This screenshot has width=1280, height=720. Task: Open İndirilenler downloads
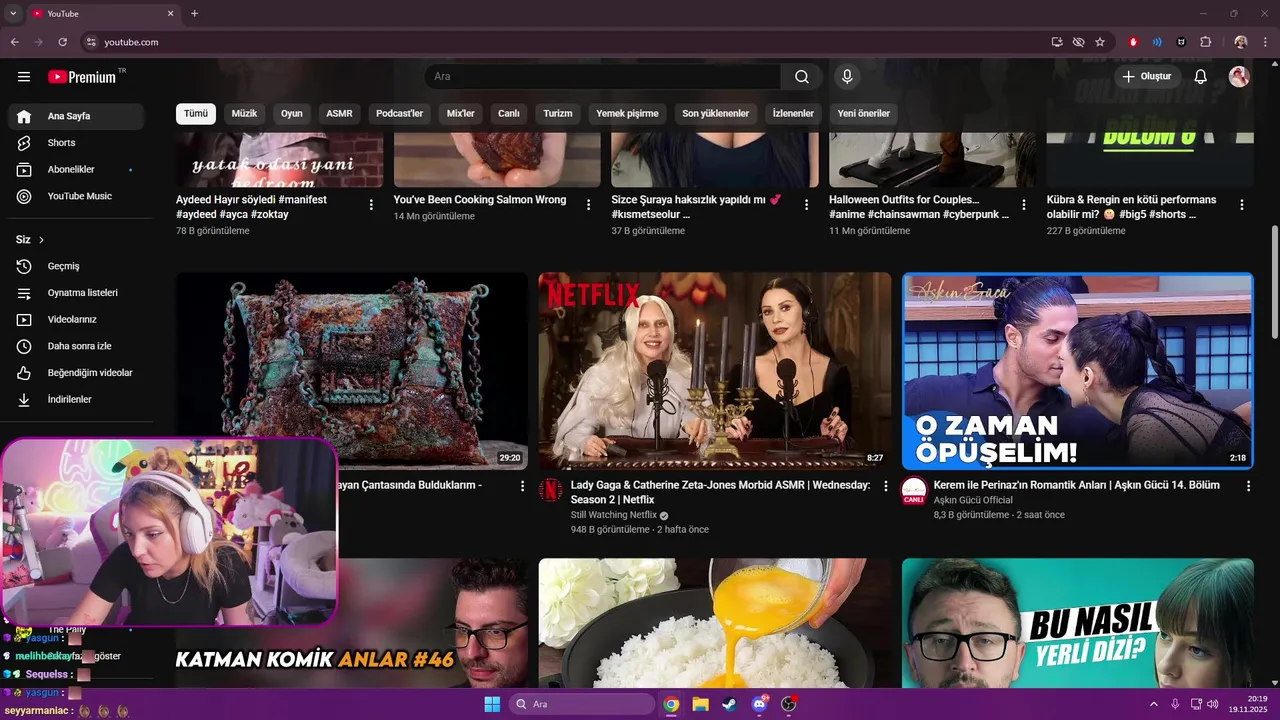point(76,400)
